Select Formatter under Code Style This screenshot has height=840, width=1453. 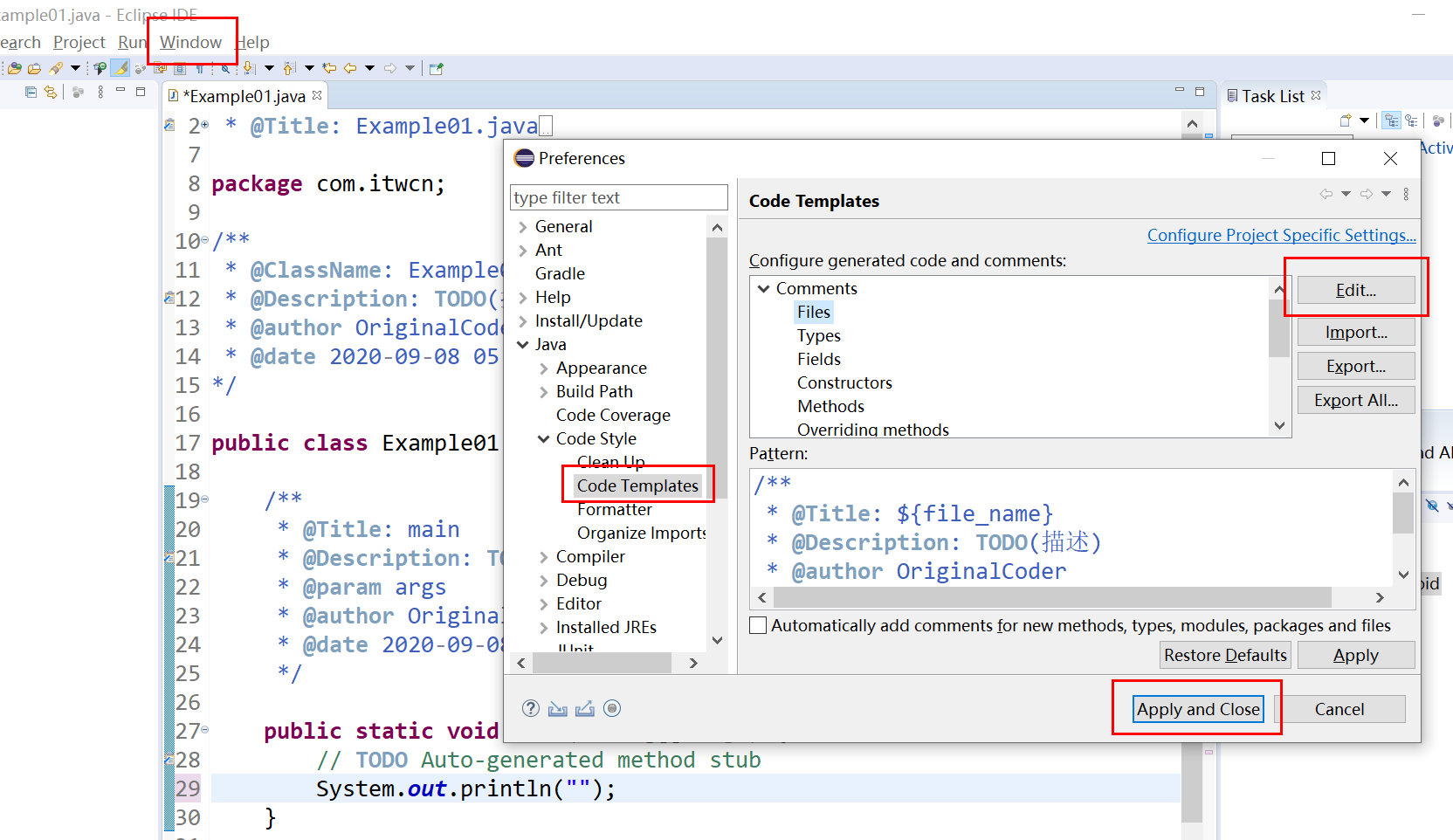pos(614,509)
